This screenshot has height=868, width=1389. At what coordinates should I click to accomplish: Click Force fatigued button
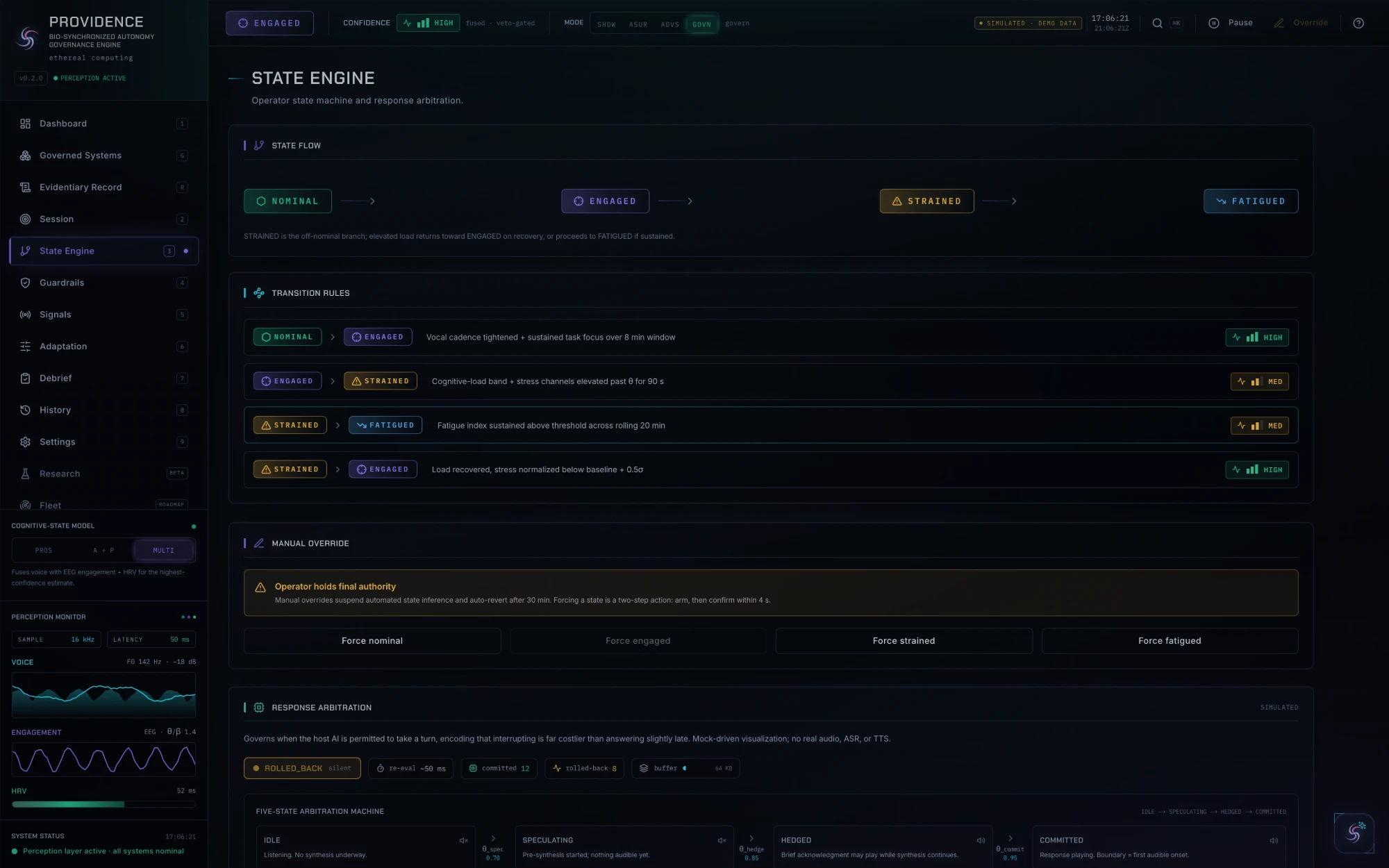pyautogui.click(x=1170, y=640)
